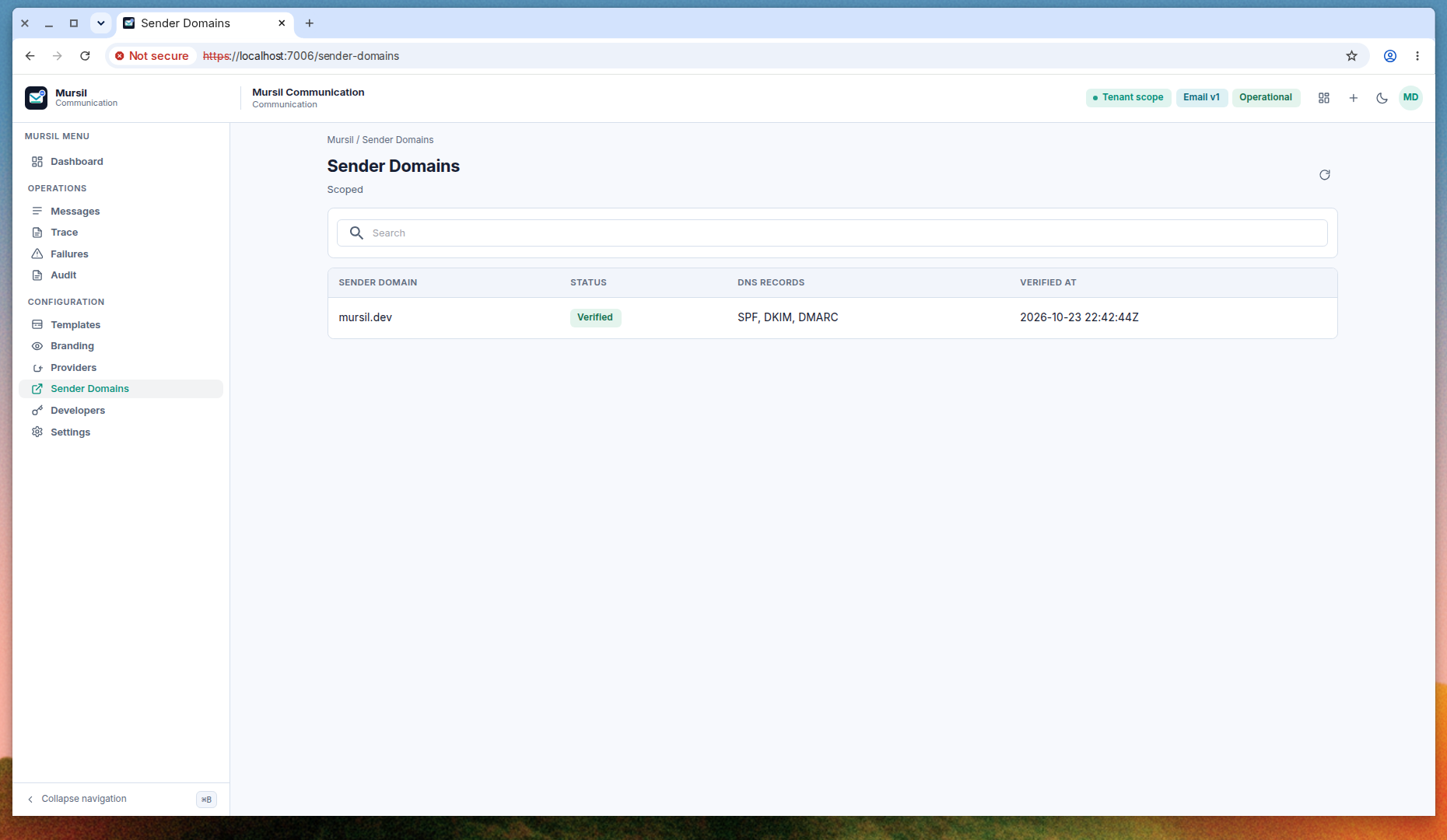Open the tab search dropdown arrow

[101, 23]
